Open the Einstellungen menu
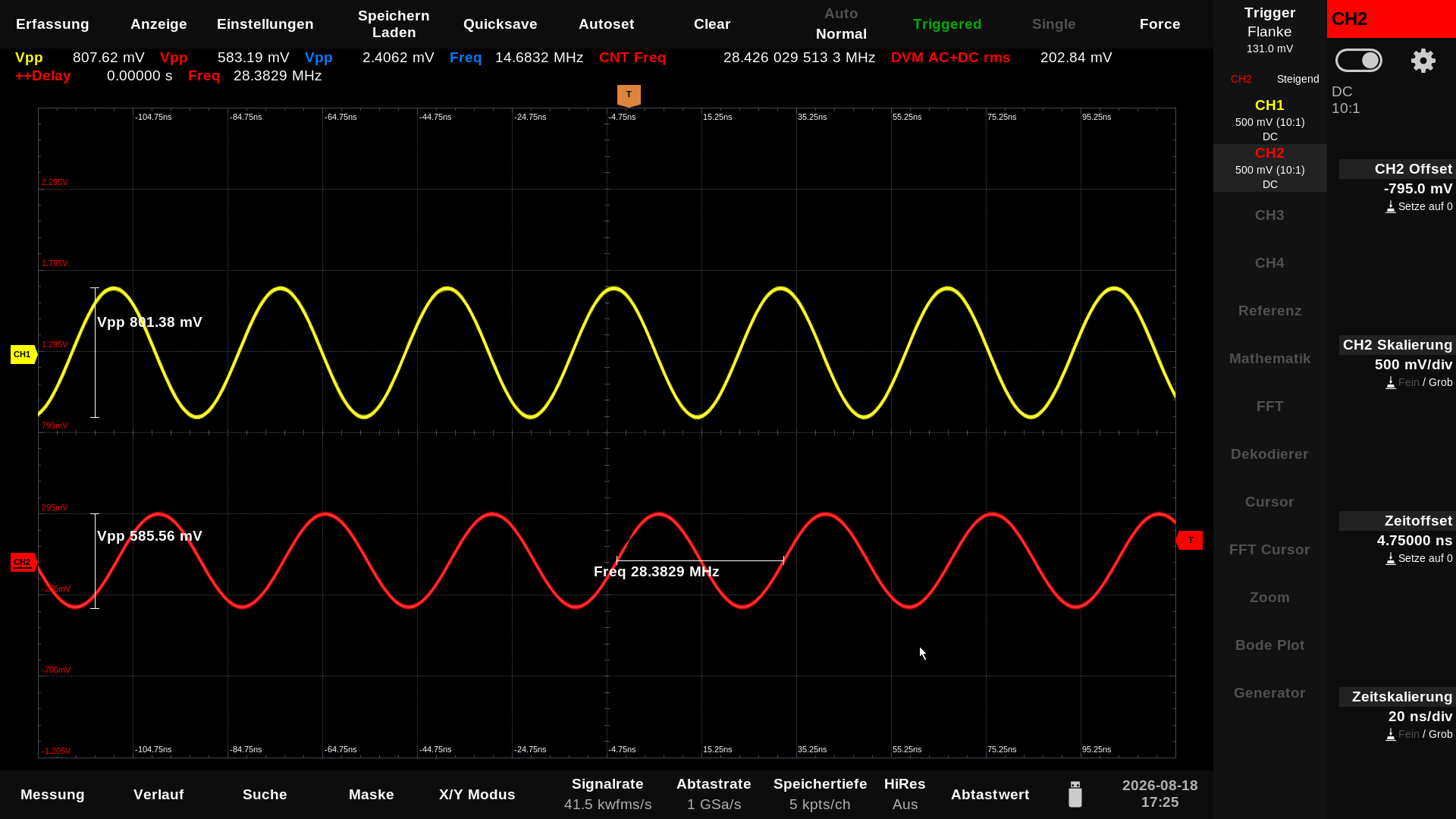 (265, 24)
